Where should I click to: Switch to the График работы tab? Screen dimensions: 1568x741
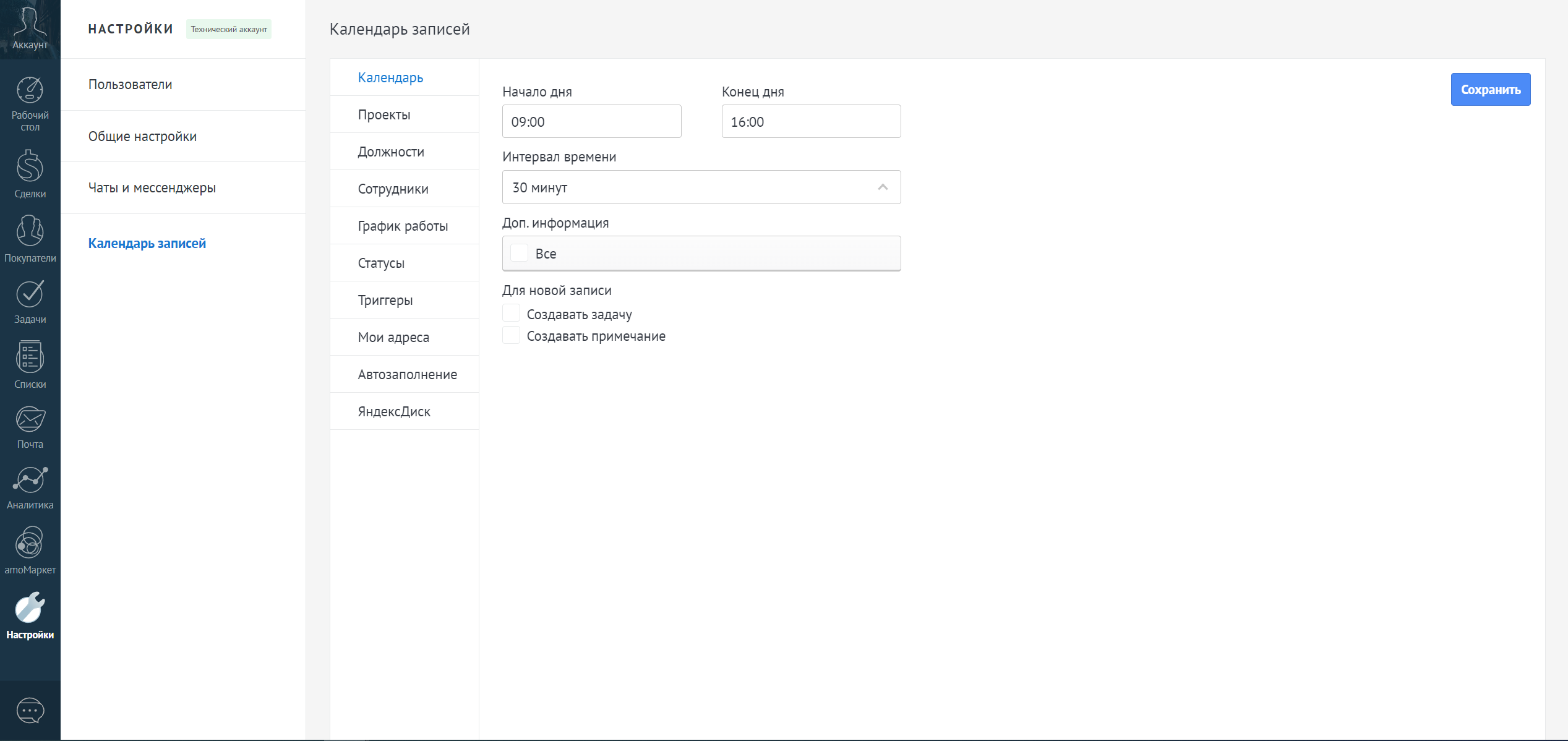click(x=403, y=226)
